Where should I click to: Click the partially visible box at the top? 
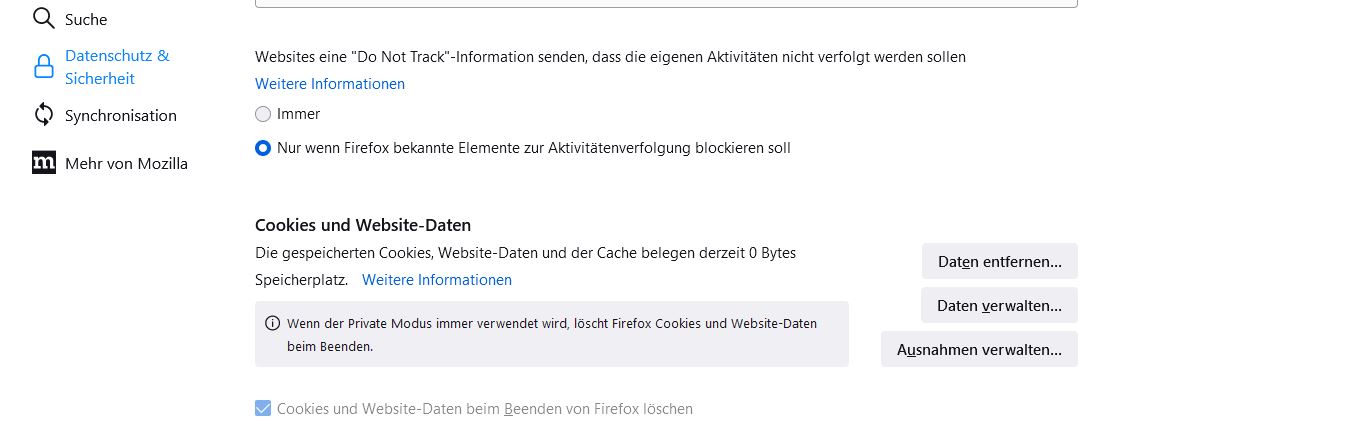pos(666,4)
